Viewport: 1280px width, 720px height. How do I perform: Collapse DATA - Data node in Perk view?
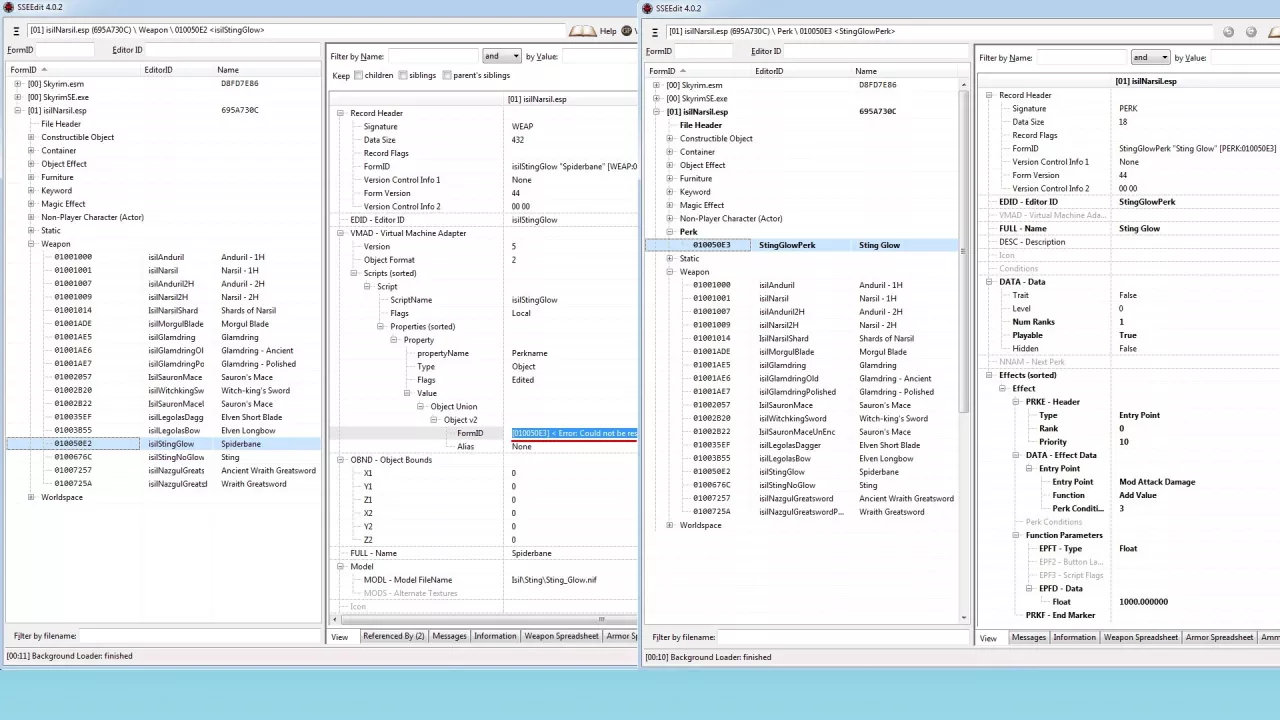[x=988, y=282]
